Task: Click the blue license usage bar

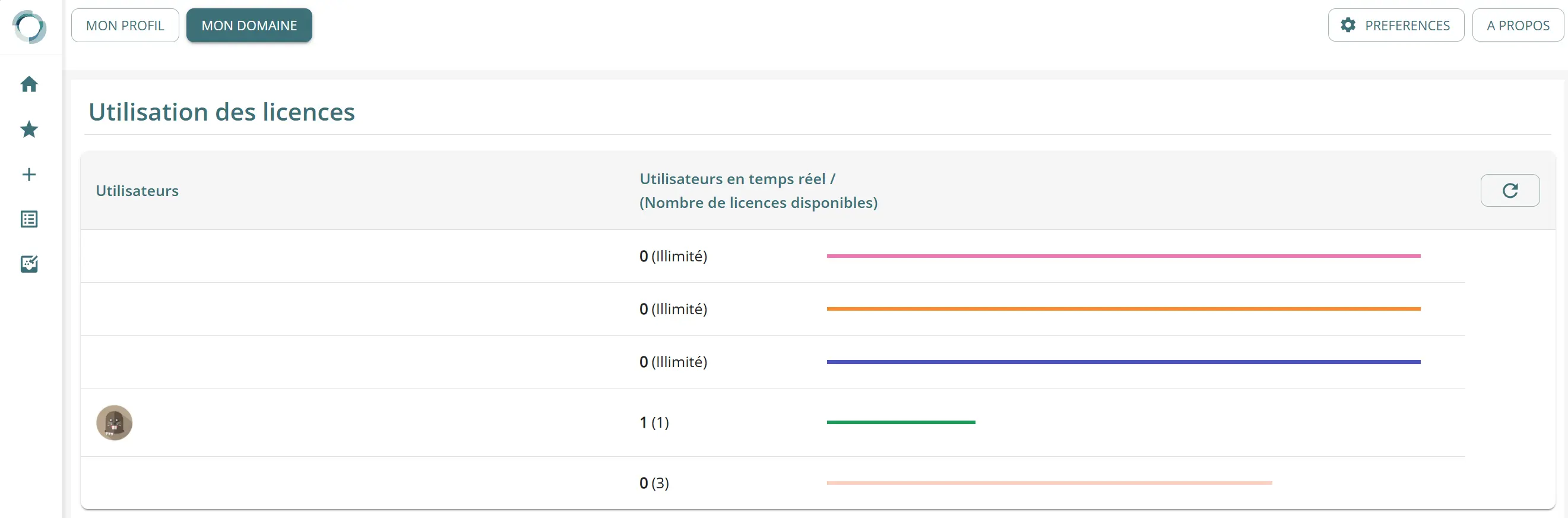Action: click(1123, 362)
